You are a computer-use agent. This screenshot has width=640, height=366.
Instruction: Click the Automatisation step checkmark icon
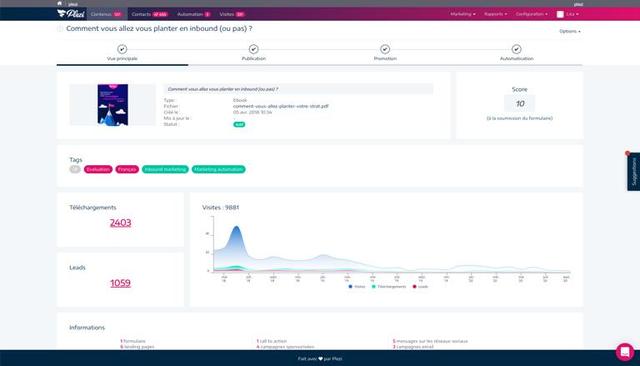[x=516, y=49]
